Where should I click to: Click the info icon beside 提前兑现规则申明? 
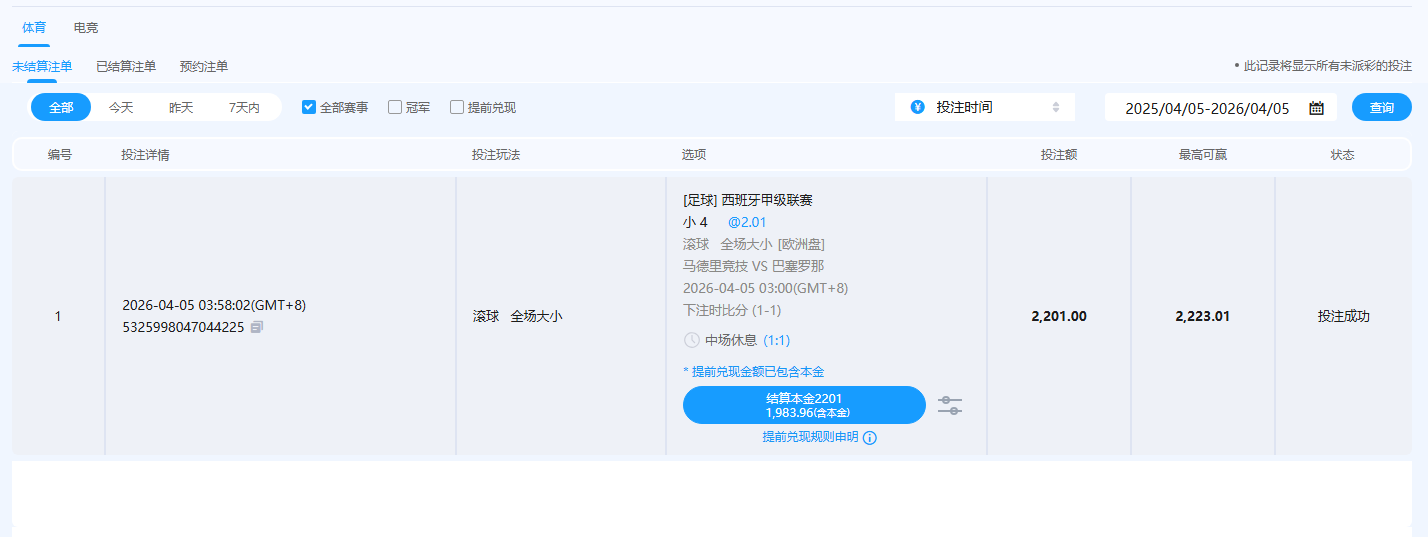(870, 438)
